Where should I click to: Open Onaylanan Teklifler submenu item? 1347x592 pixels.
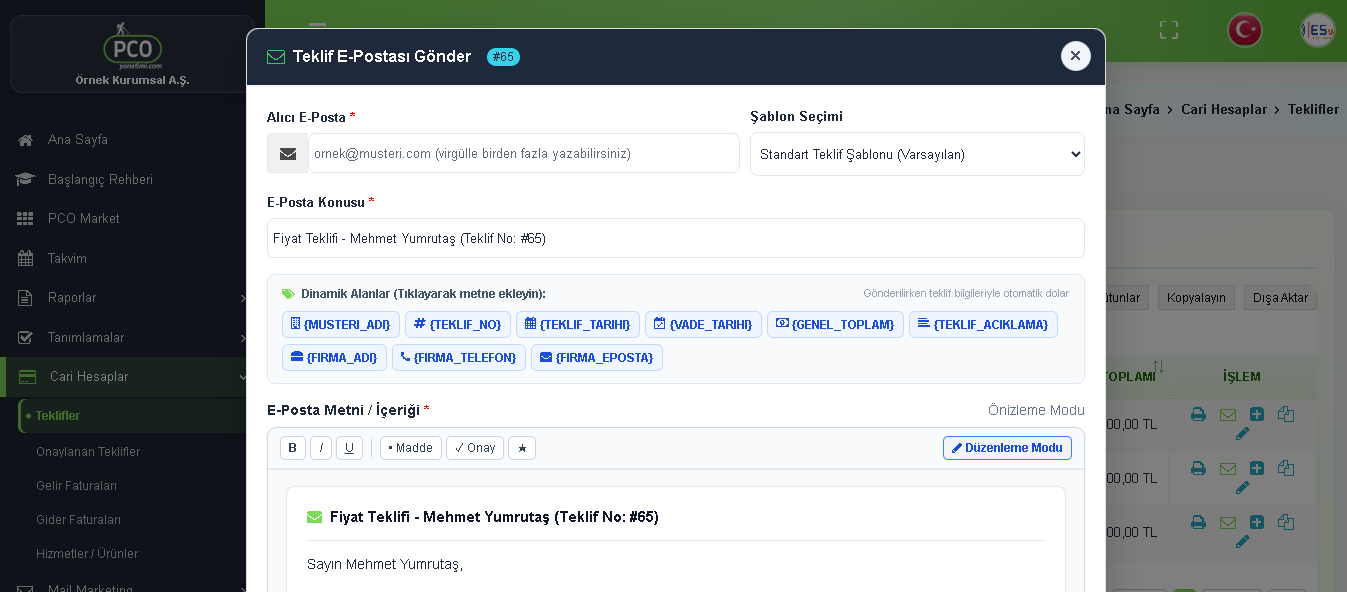88,452
